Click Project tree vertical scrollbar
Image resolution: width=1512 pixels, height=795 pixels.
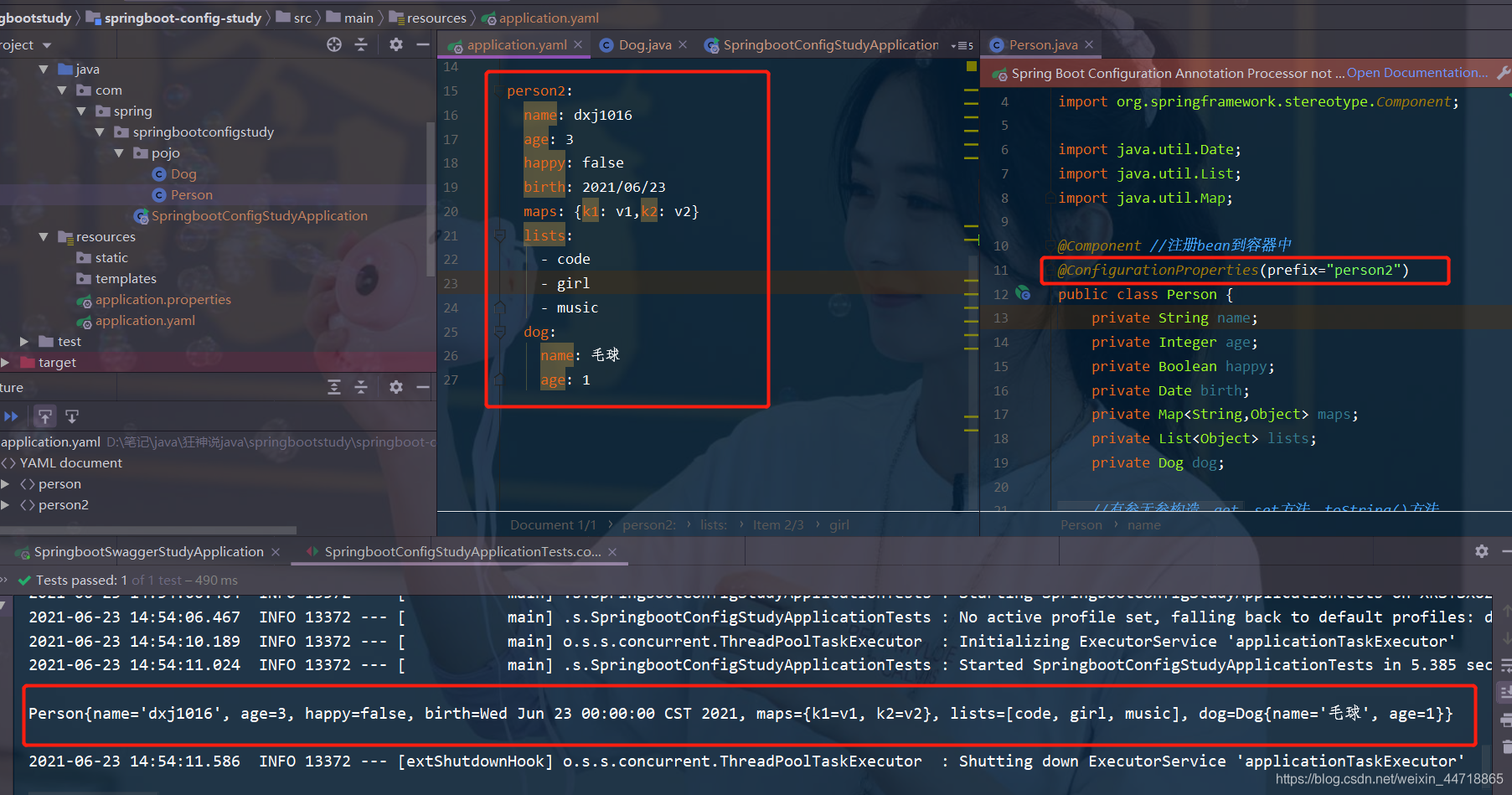(x=431, y=199)
